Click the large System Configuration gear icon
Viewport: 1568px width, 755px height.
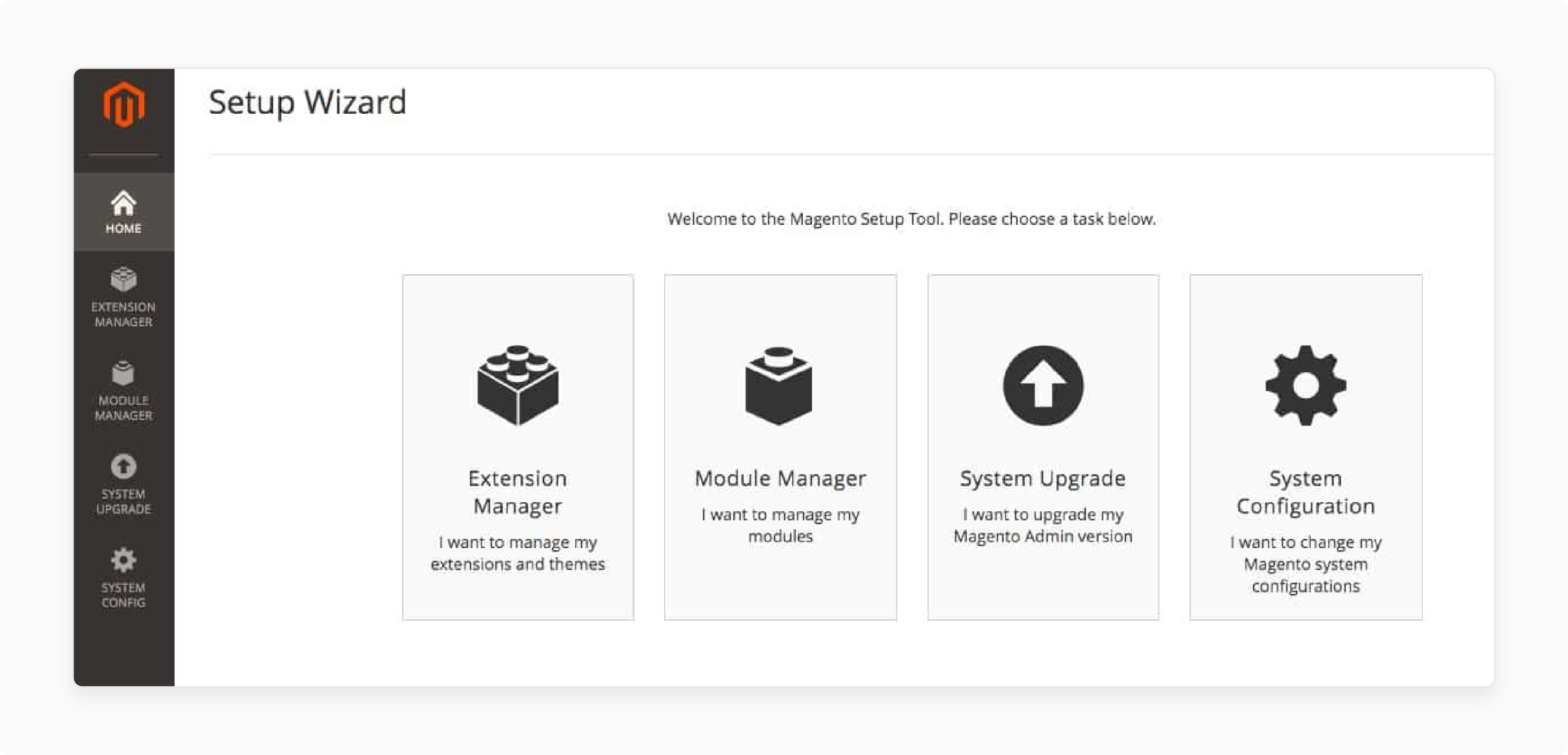click(x=1305, y=385)
